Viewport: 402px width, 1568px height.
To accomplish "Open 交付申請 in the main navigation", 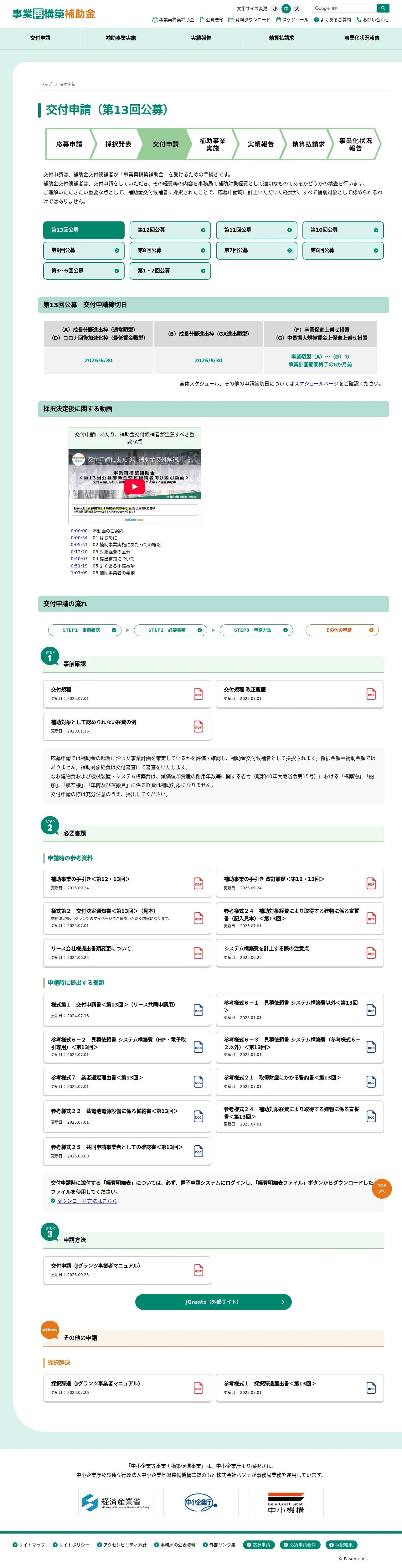I will click(40, 38).
